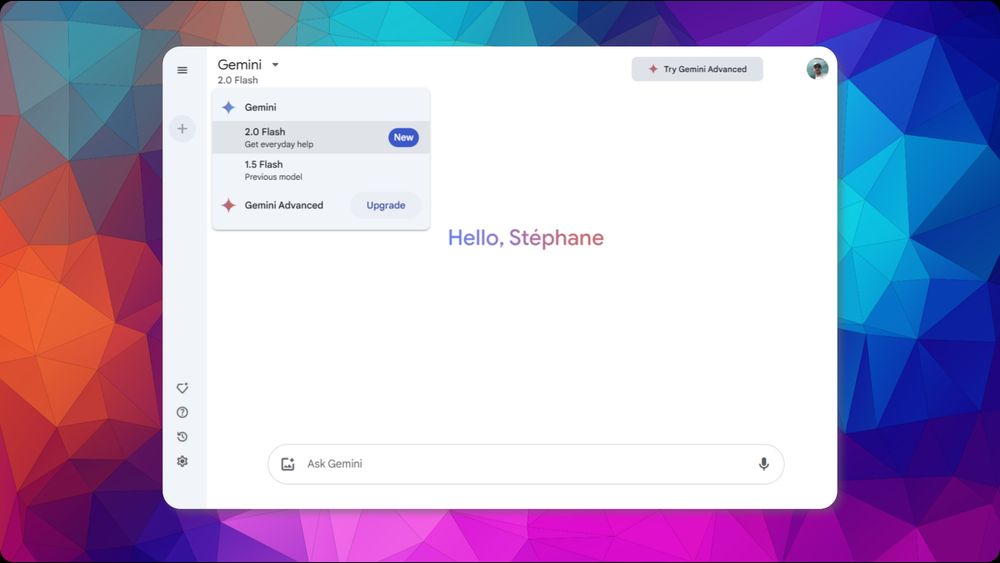The height and width of the screenshot is (563, 1000).
Task: Click the Hello, Stéphane greeting text
Action: 526,238
